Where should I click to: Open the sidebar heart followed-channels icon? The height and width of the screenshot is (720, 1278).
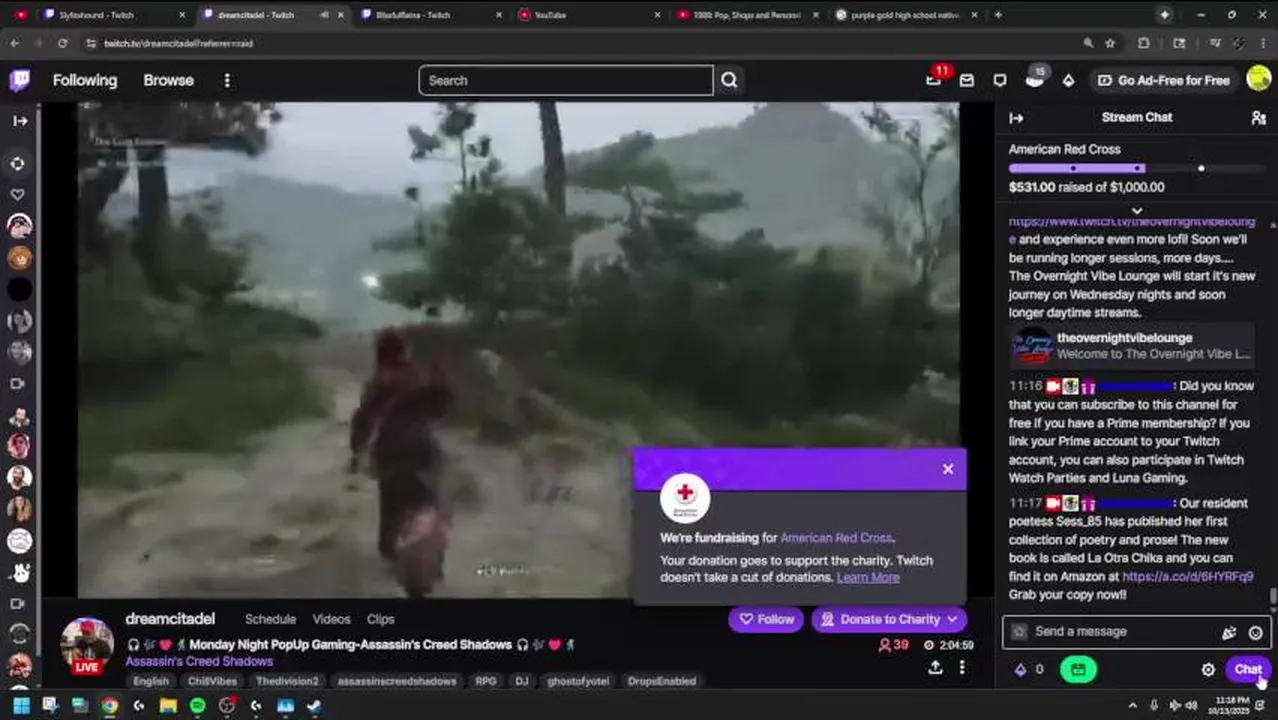[x=18, y=195]
